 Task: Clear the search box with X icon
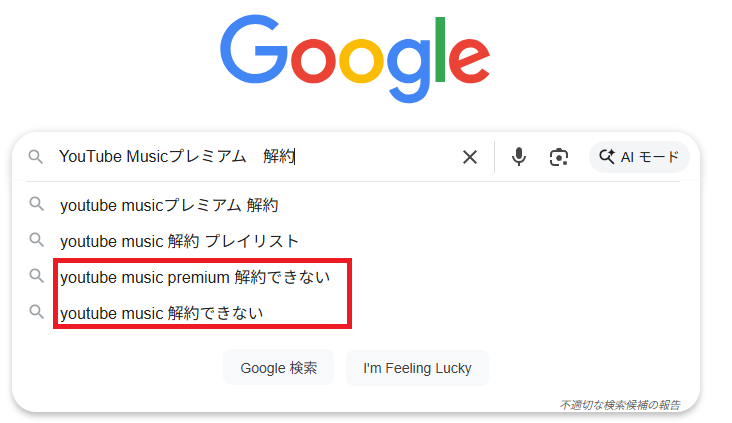point(469,157)
